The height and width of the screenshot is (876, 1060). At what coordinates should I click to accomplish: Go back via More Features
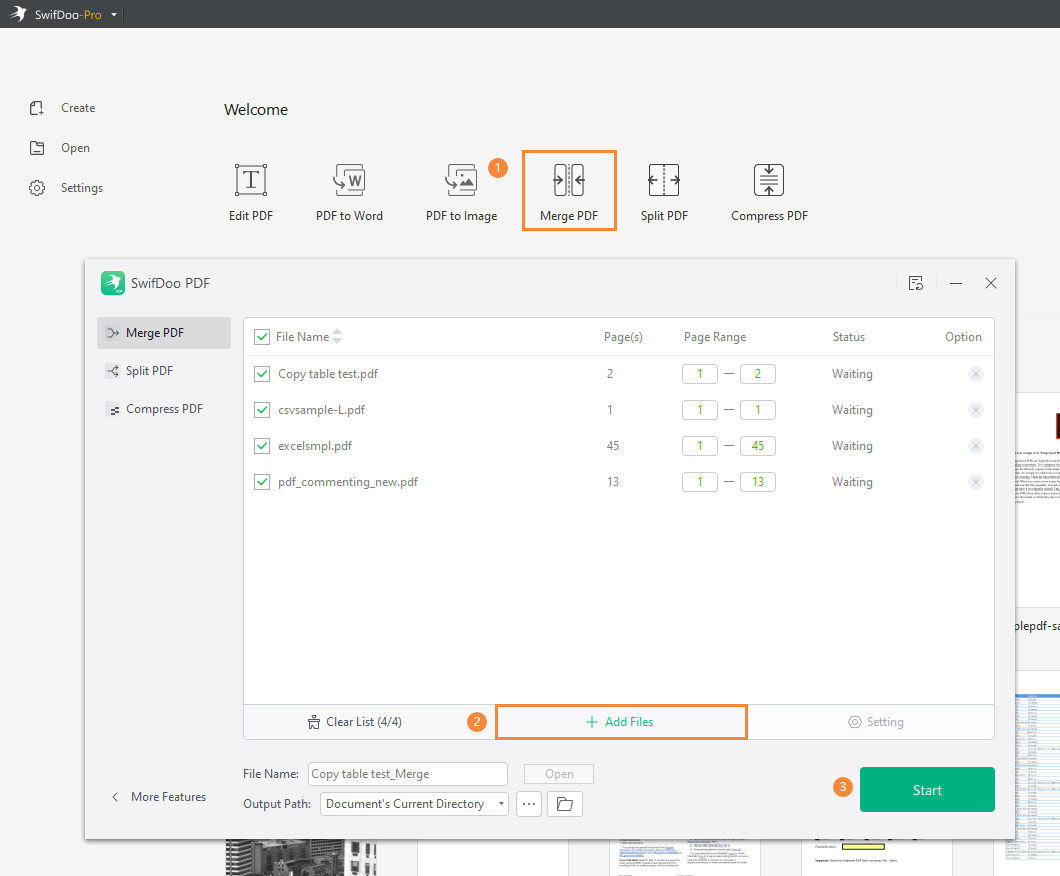(x=159, y=797)
